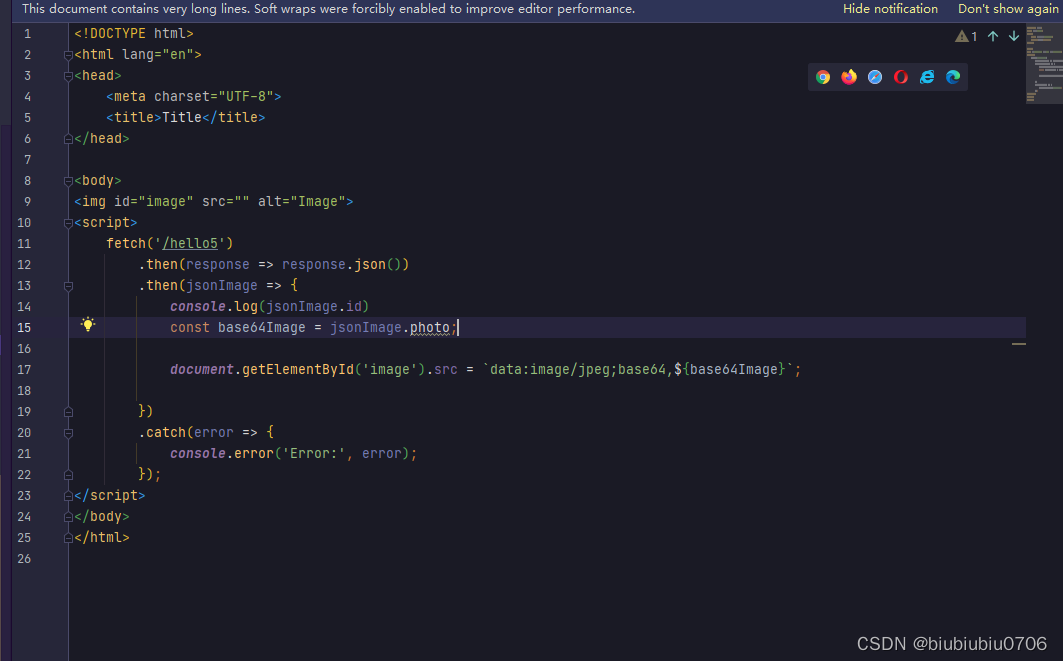Click the img tag on line 9

(214, 201)
